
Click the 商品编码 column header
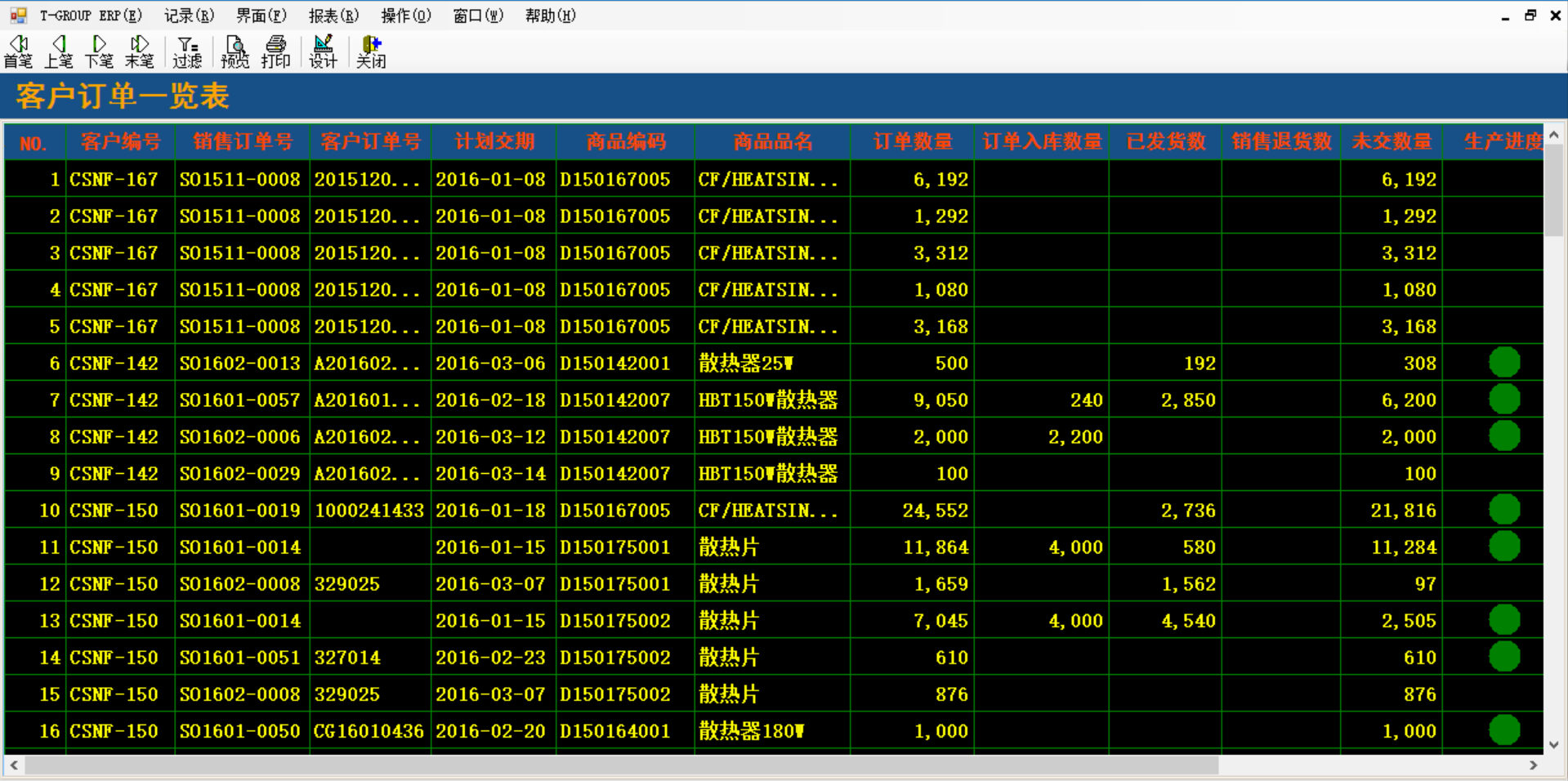626,142
